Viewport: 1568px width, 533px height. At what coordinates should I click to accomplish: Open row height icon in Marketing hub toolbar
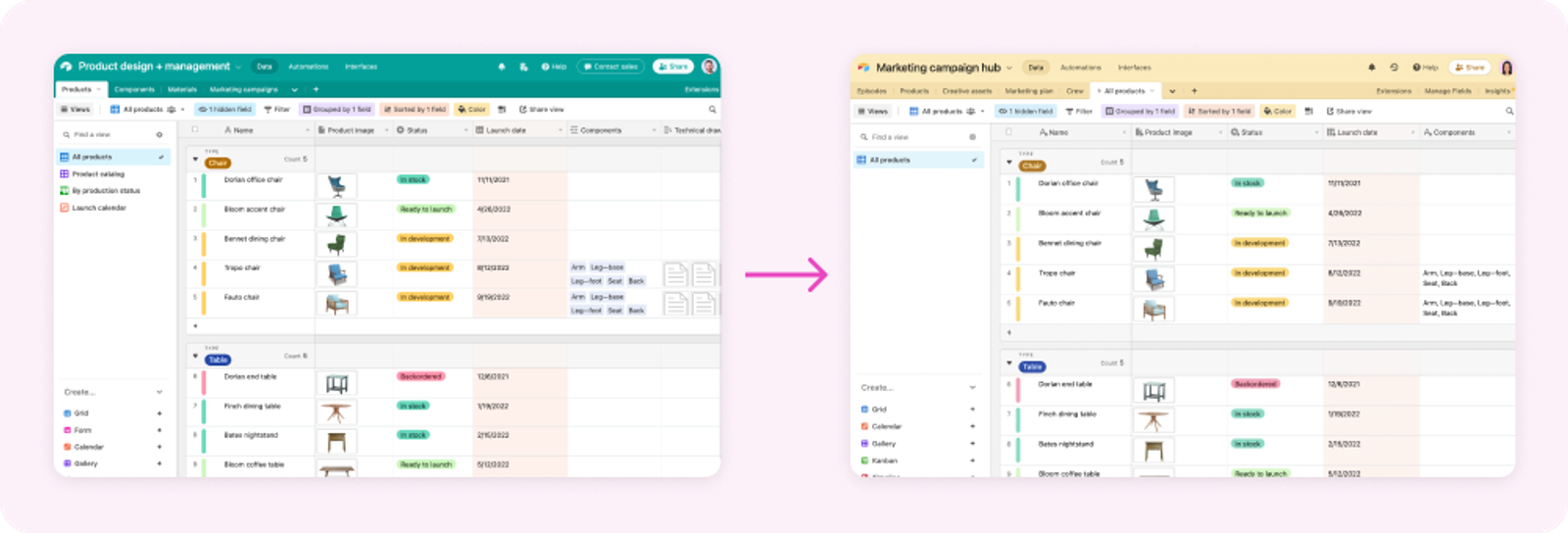(1309, 112)
